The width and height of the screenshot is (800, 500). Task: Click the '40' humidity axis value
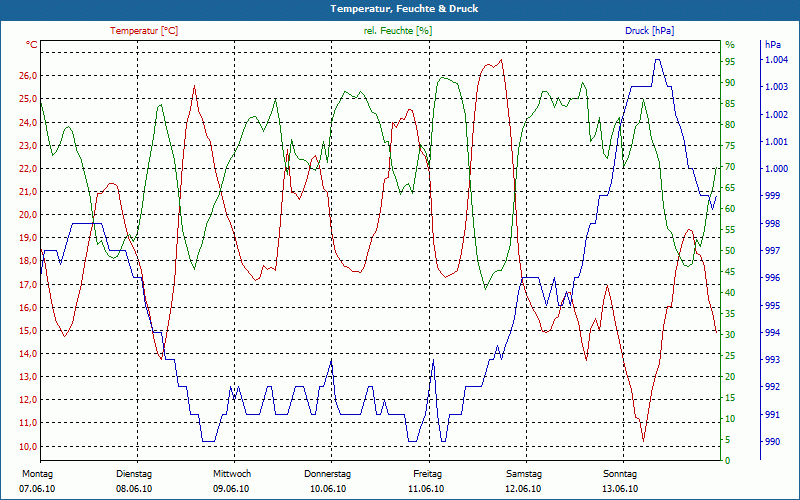pos(730,293)
